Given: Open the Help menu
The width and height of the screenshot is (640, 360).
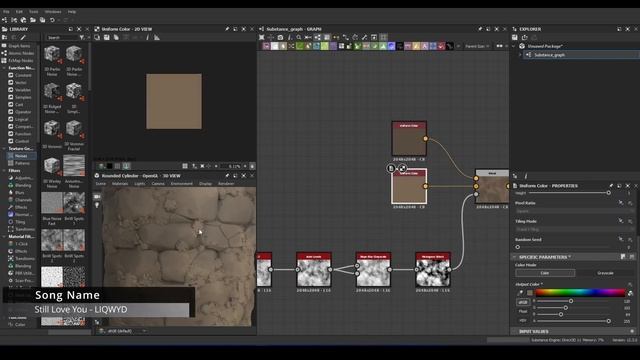Looking at the screenshot, I should (x=72, y=12).
